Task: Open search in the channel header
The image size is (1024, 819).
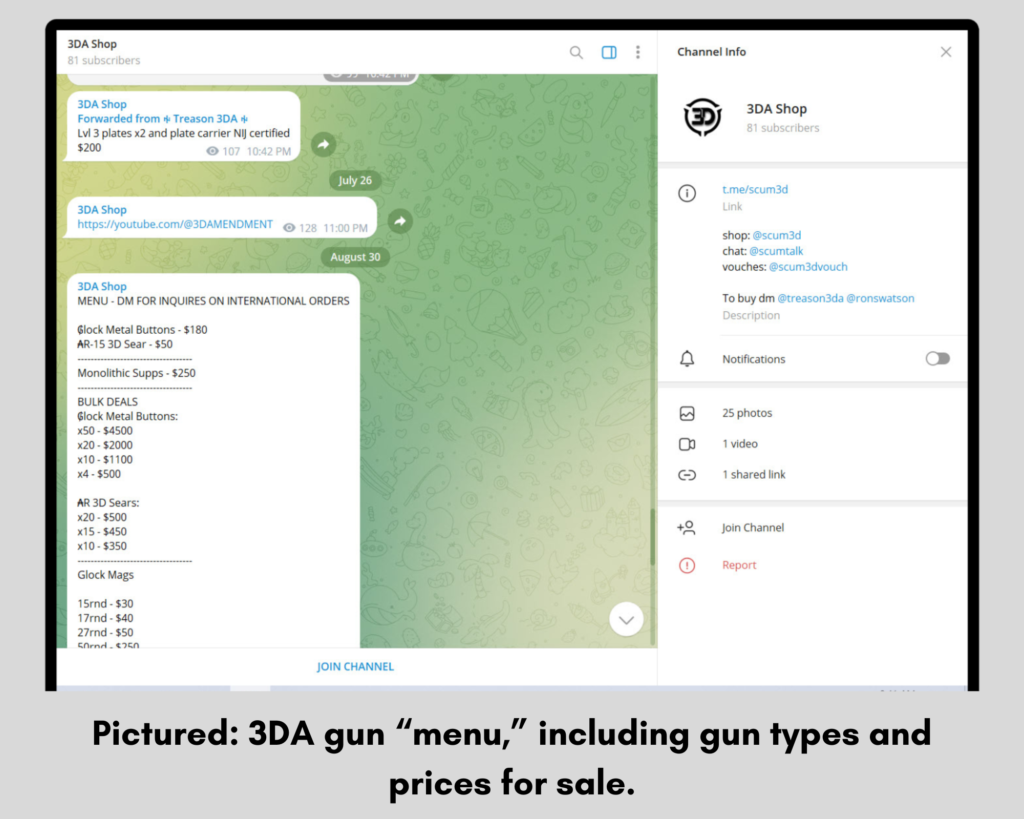Action: click(576, 52)
